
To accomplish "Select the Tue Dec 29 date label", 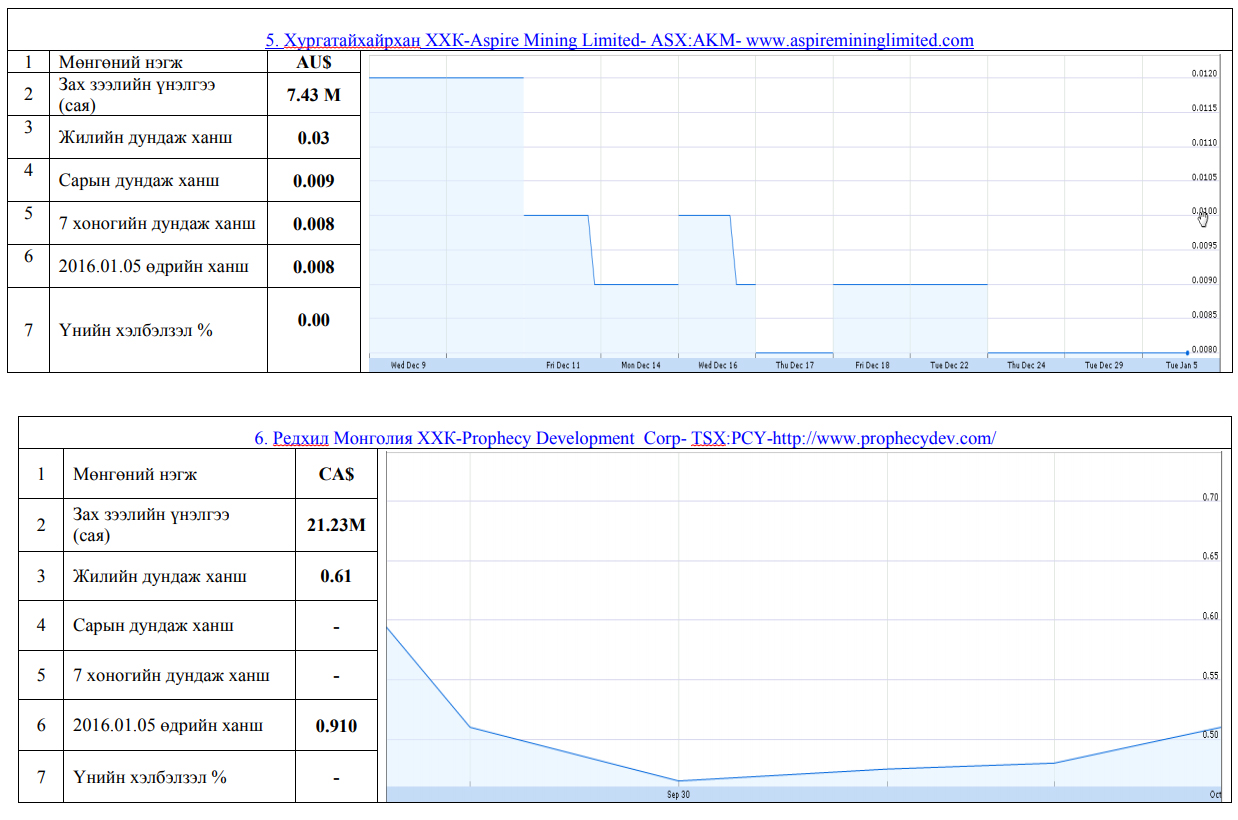I will point(1104,366).
